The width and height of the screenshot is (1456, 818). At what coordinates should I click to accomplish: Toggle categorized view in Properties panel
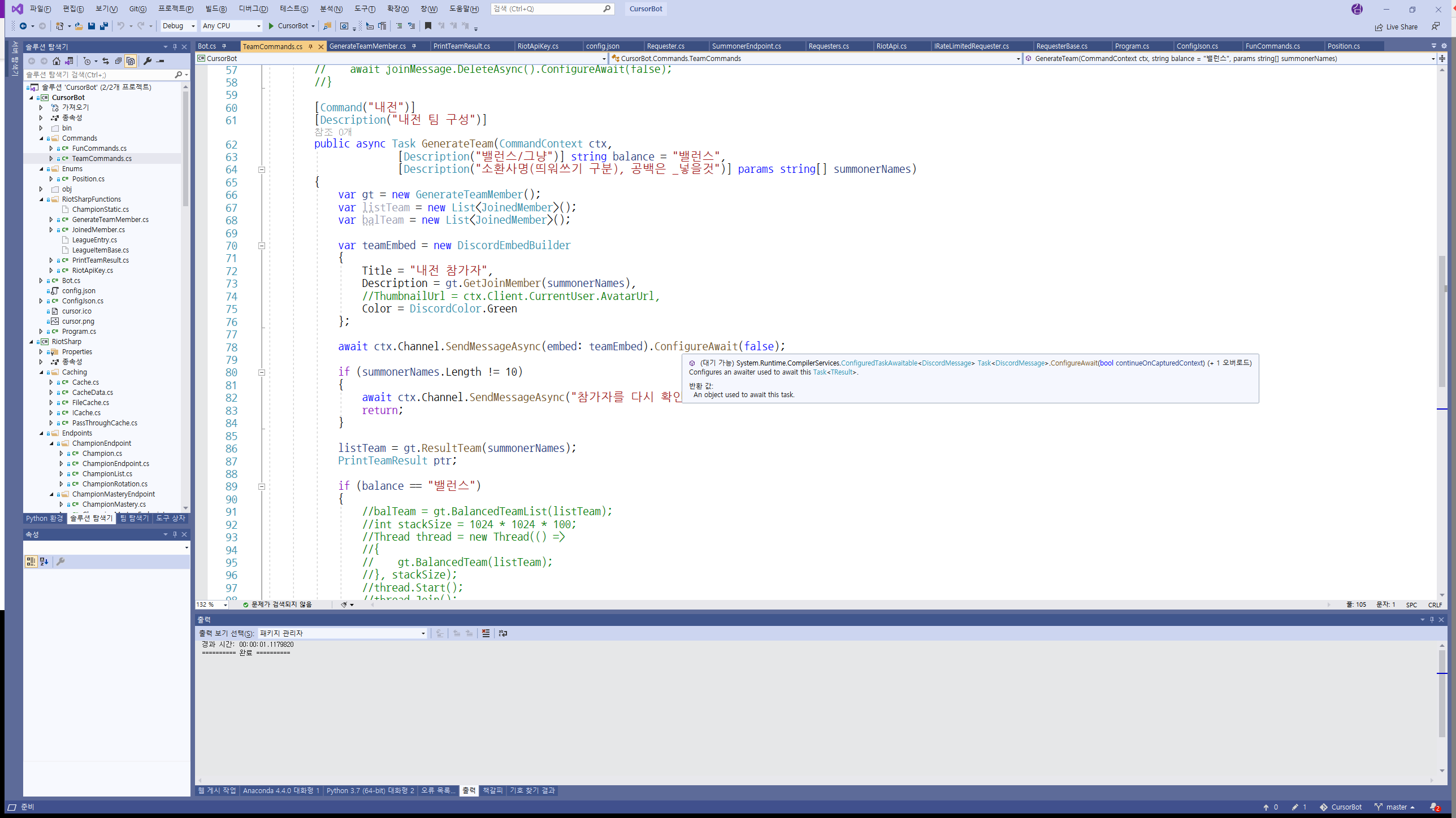point(31,562)
